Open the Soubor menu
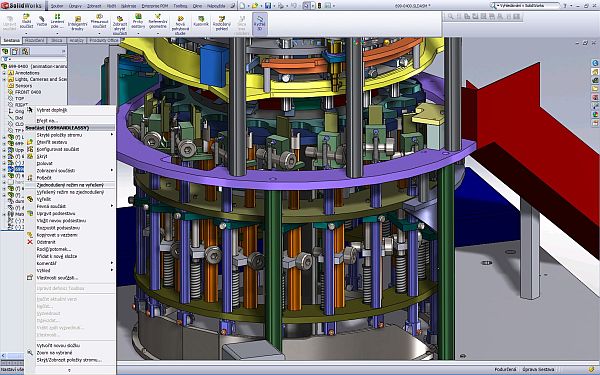 click(x=57, y=6)
